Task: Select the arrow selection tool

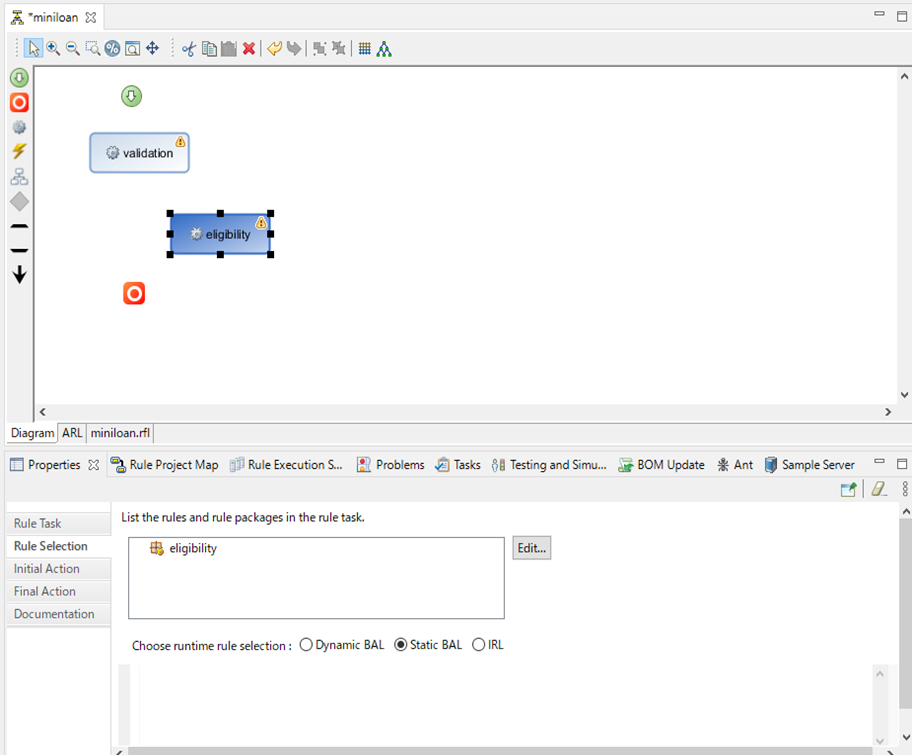Action: tap(34, 48)
